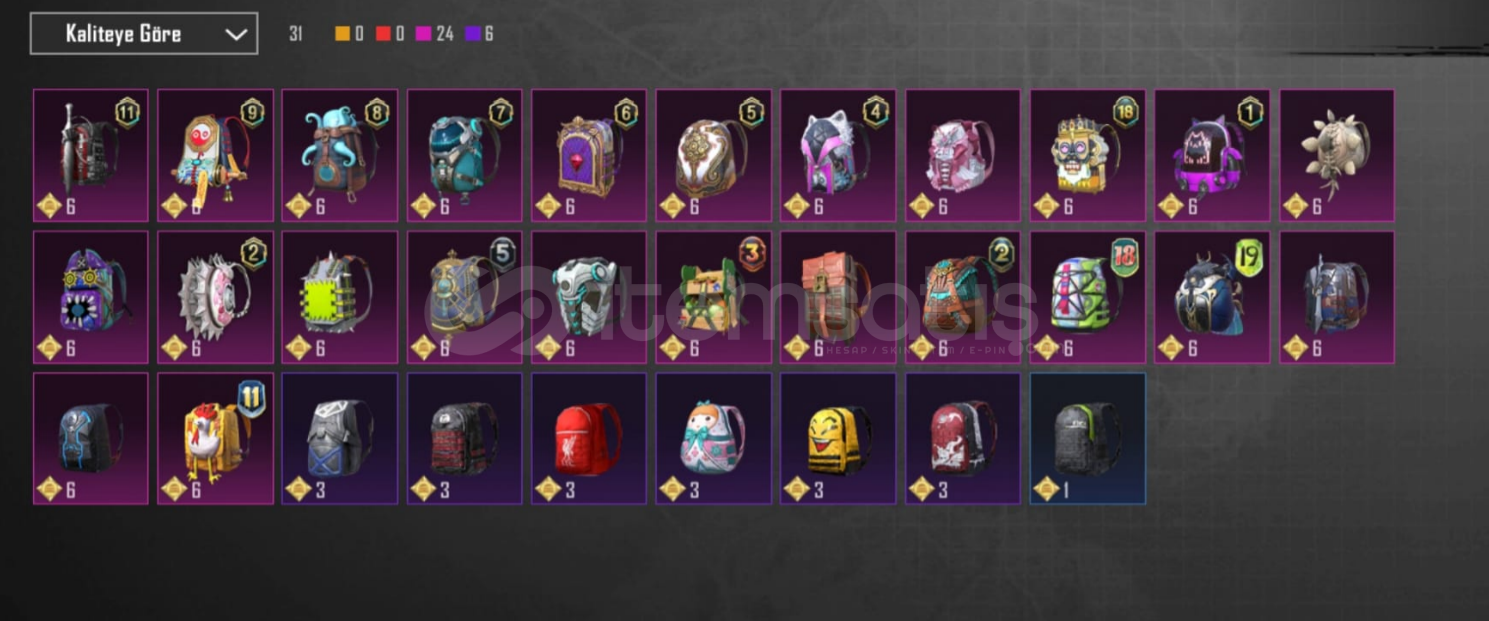Screen dimensions: 1489x621
Task: Choose the neon green spiked backpack
Action: [339, 297]
